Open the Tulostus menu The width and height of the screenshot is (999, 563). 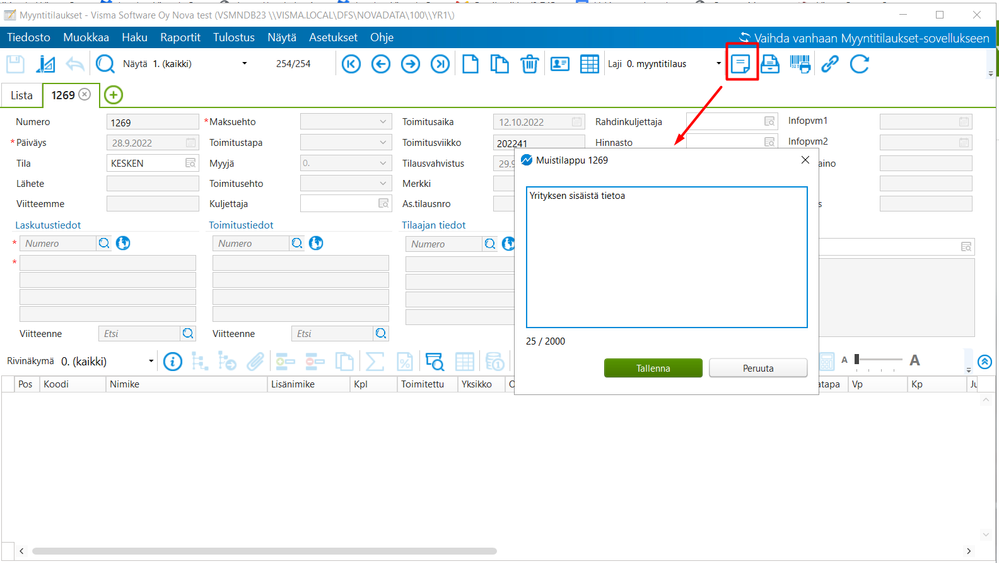234,37
